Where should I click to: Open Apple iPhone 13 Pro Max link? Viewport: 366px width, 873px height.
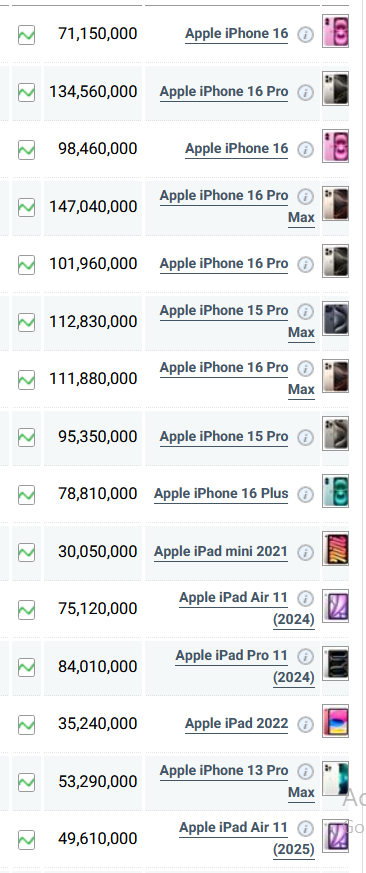pyautogui.click(x=237, y=781)
